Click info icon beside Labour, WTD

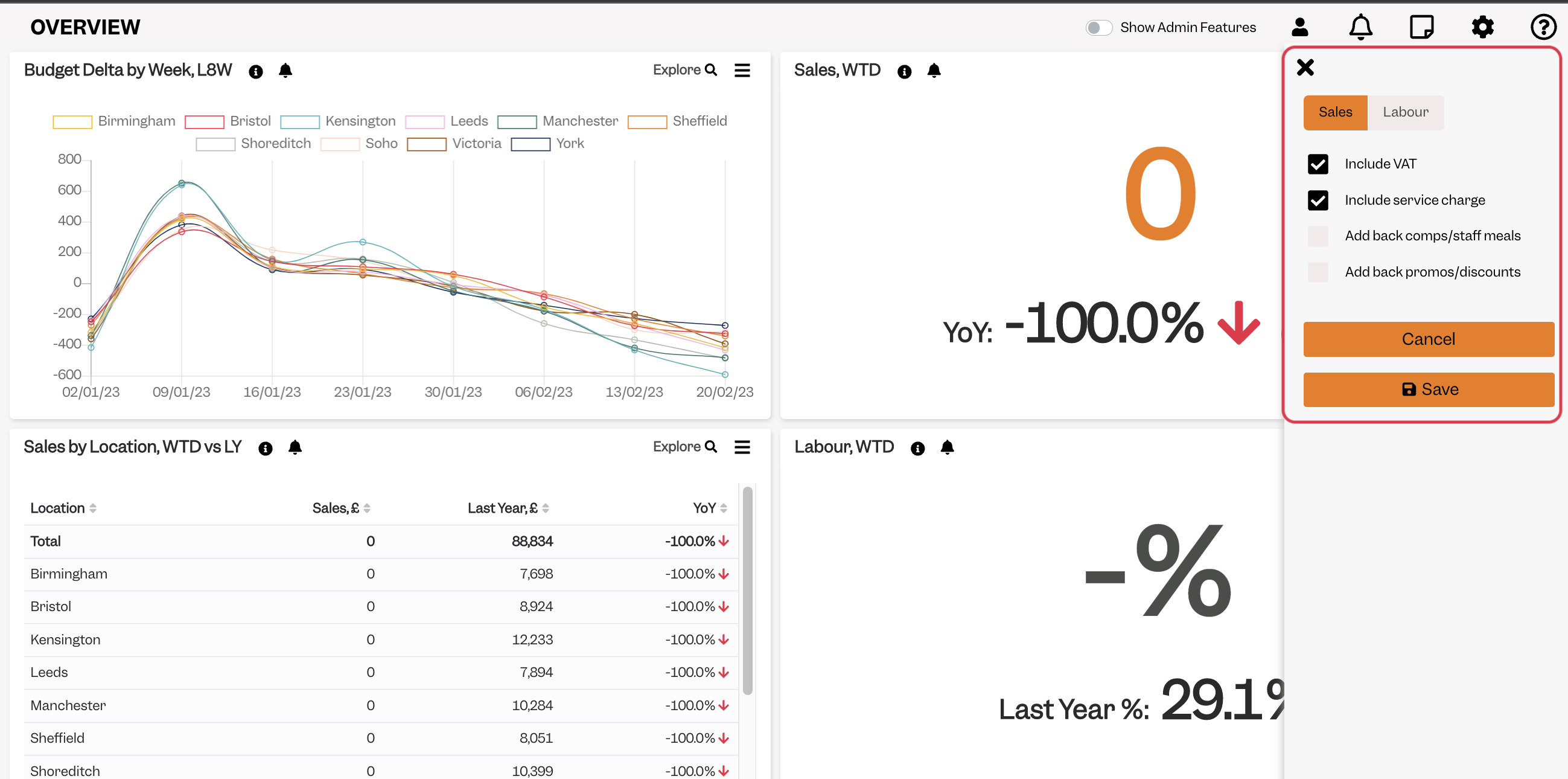coord(917,448)
